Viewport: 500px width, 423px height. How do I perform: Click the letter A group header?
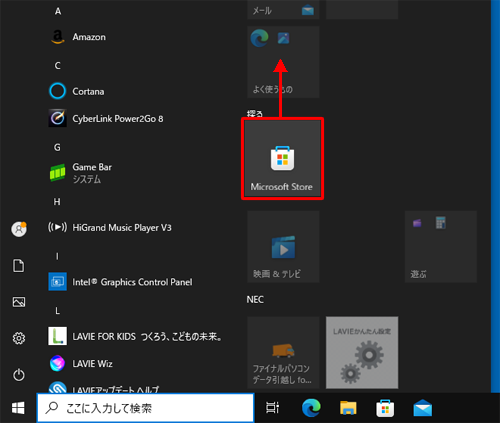point(58,11)
